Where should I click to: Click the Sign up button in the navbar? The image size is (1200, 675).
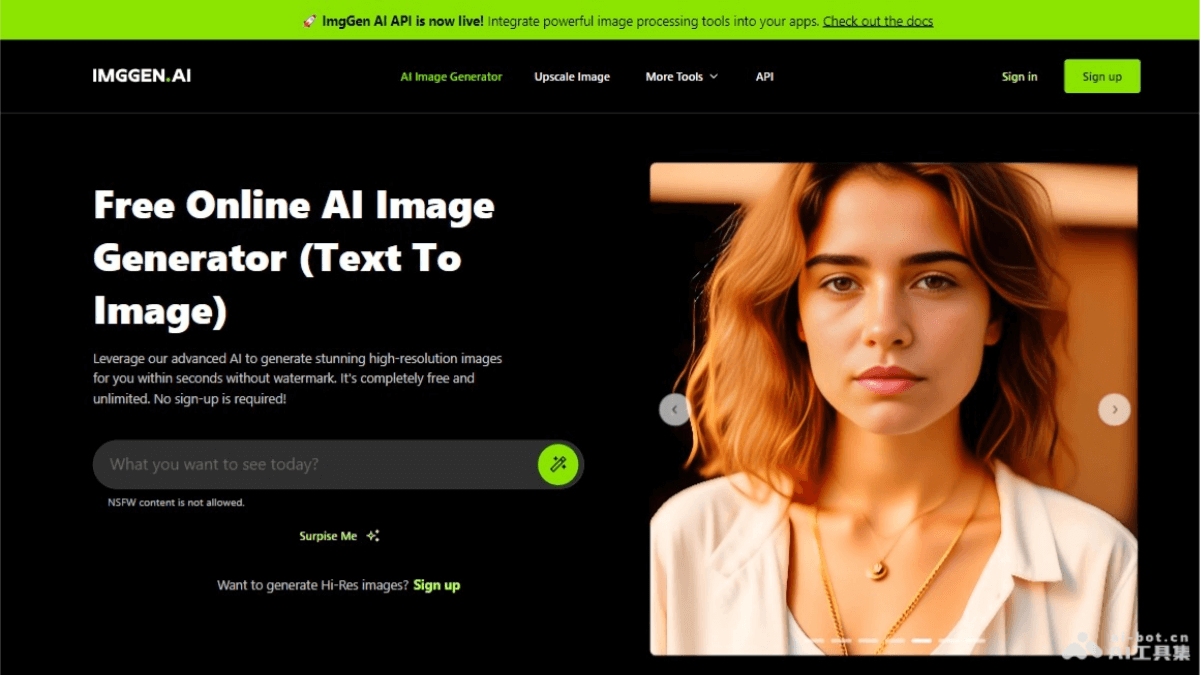1102,75
